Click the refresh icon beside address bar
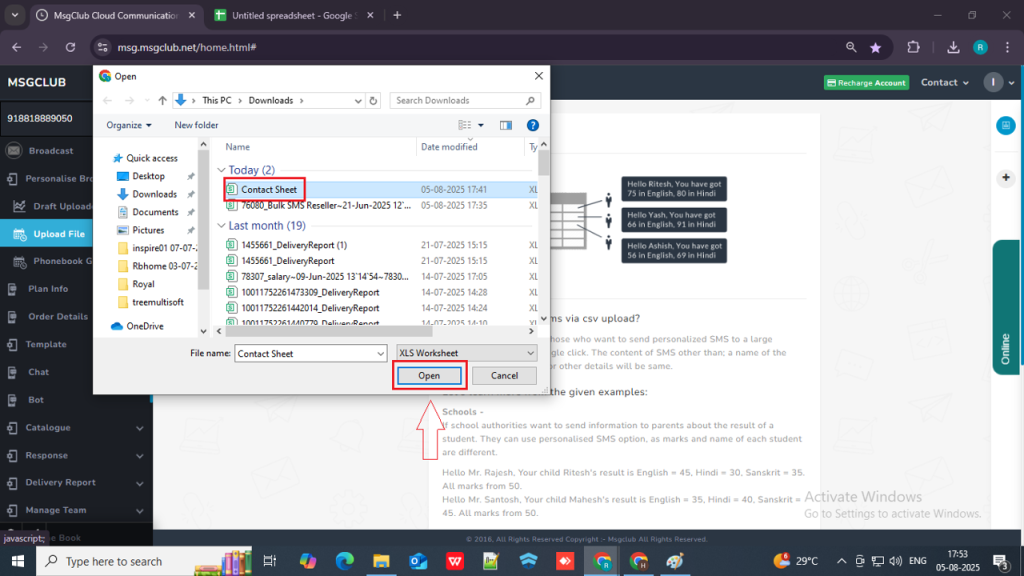This screenshot has width=1024, height=576. tap(374, 100)
